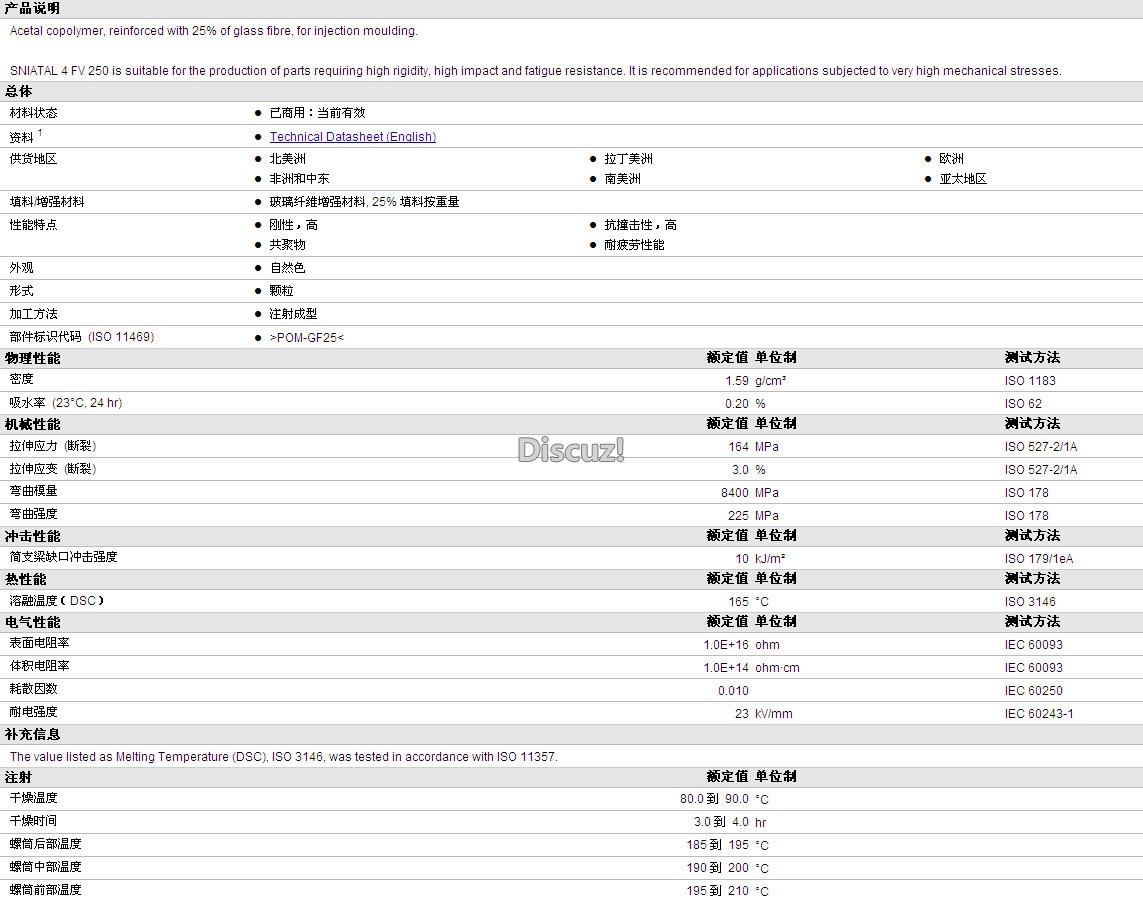Click the 刚性，高 feature entry

pyautogui.click(x=294, y=225)
